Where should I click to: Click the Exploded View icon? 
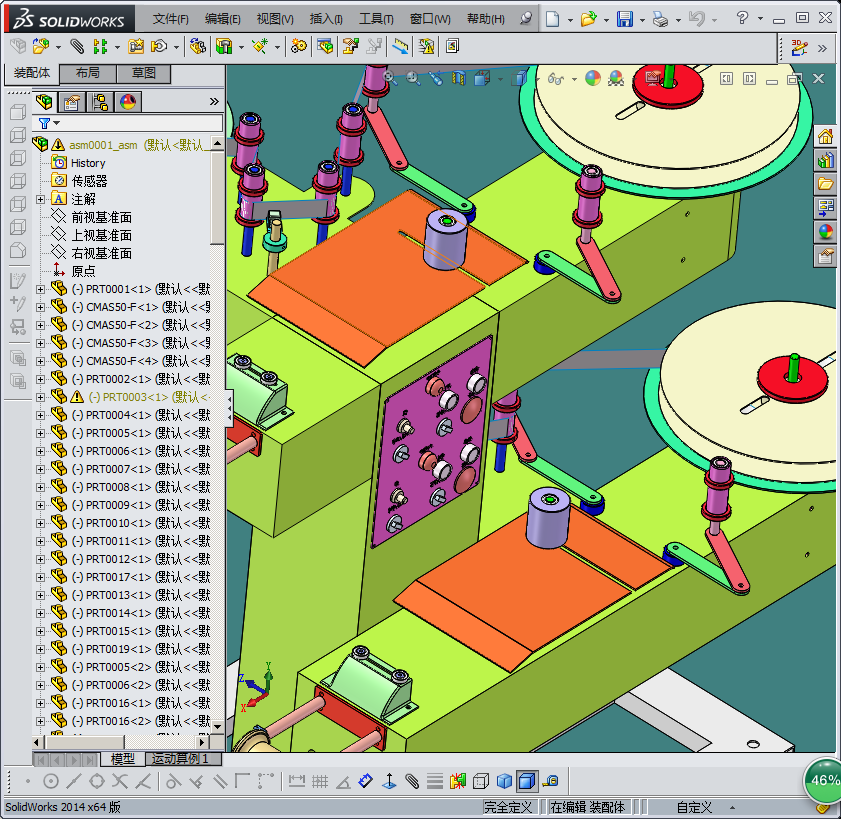tap(350, 47)
